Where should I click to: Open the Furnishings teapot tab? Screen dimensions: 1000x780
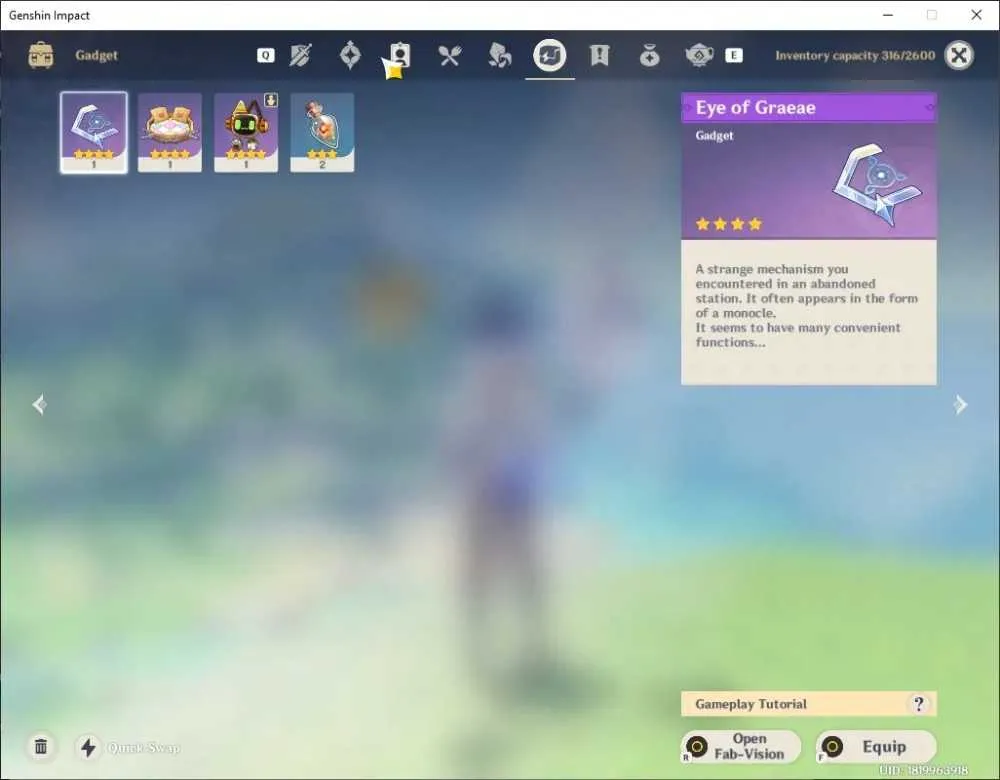699,55
